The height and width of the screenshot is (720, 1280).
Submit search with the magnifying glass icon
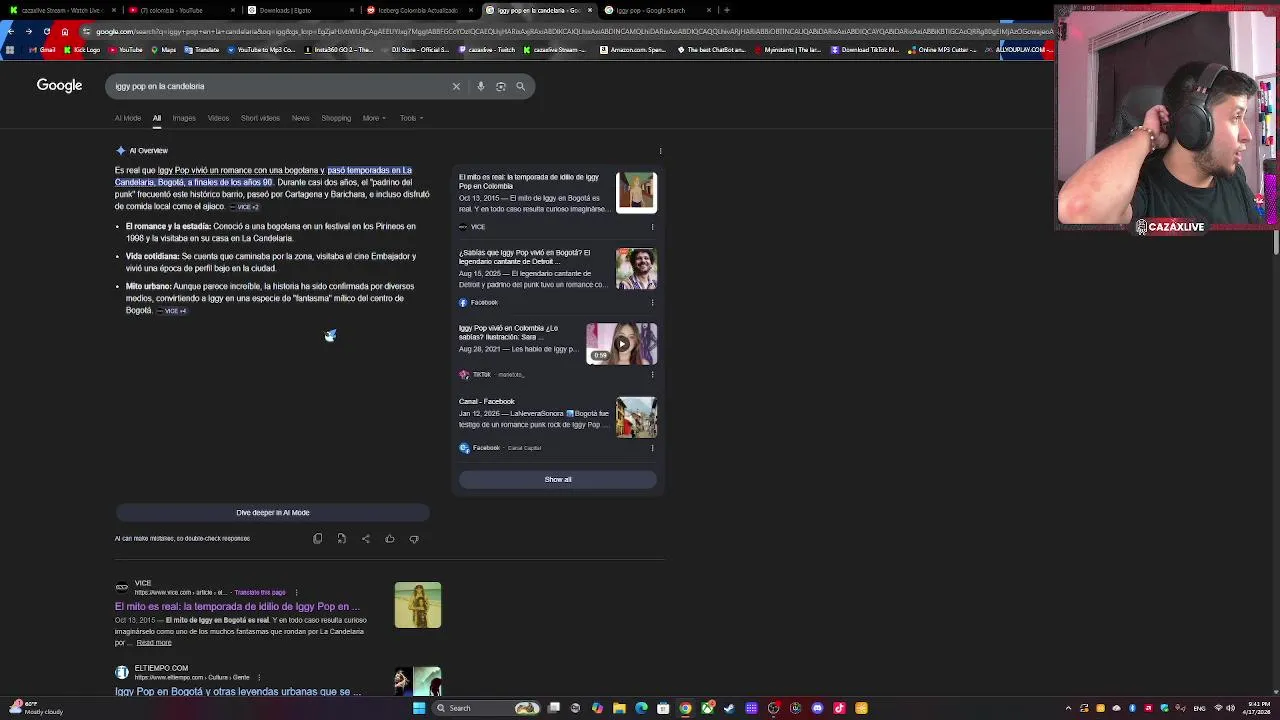(521, 86)
